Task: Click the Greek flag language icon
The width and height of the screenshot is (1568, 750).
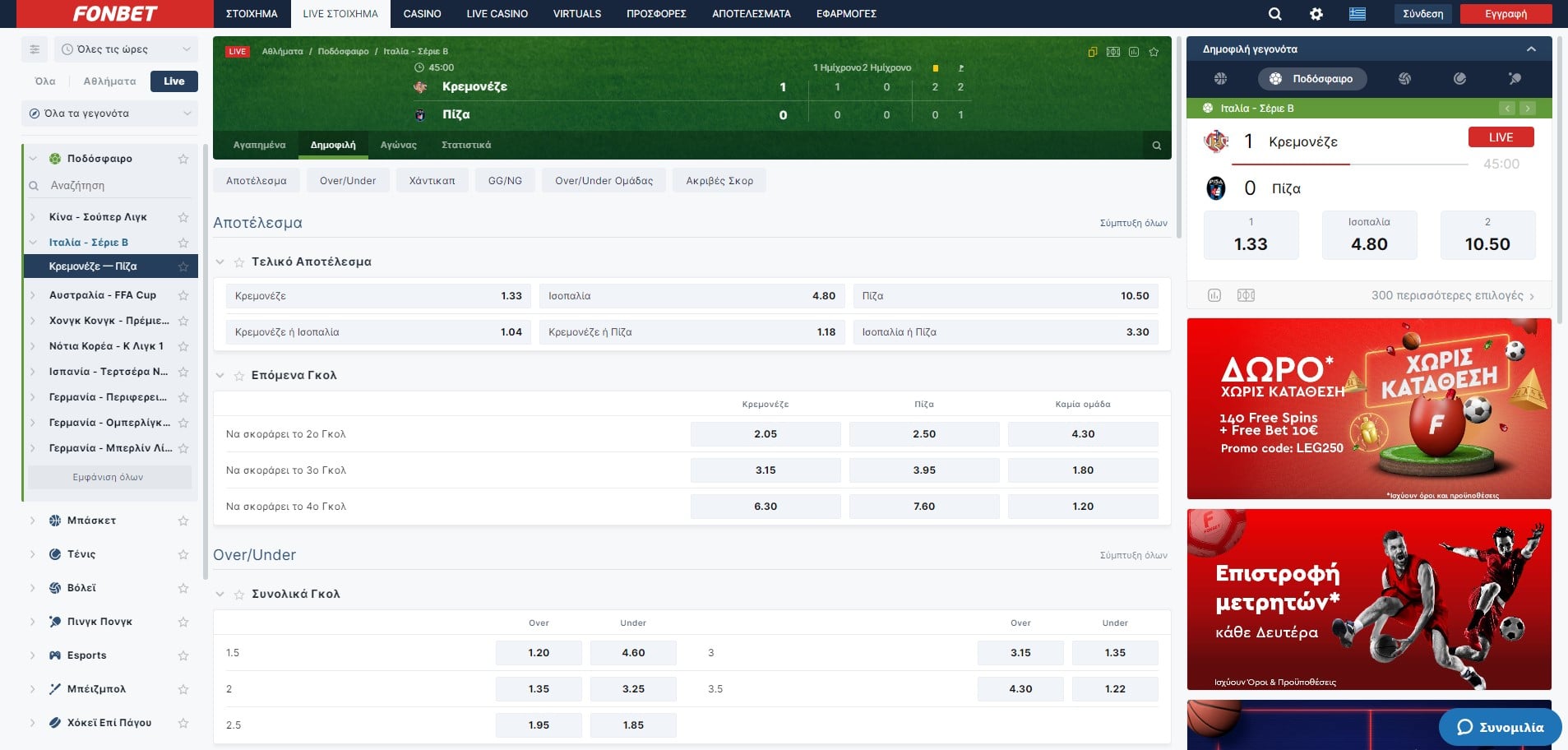Action: tap(1358, 14)
